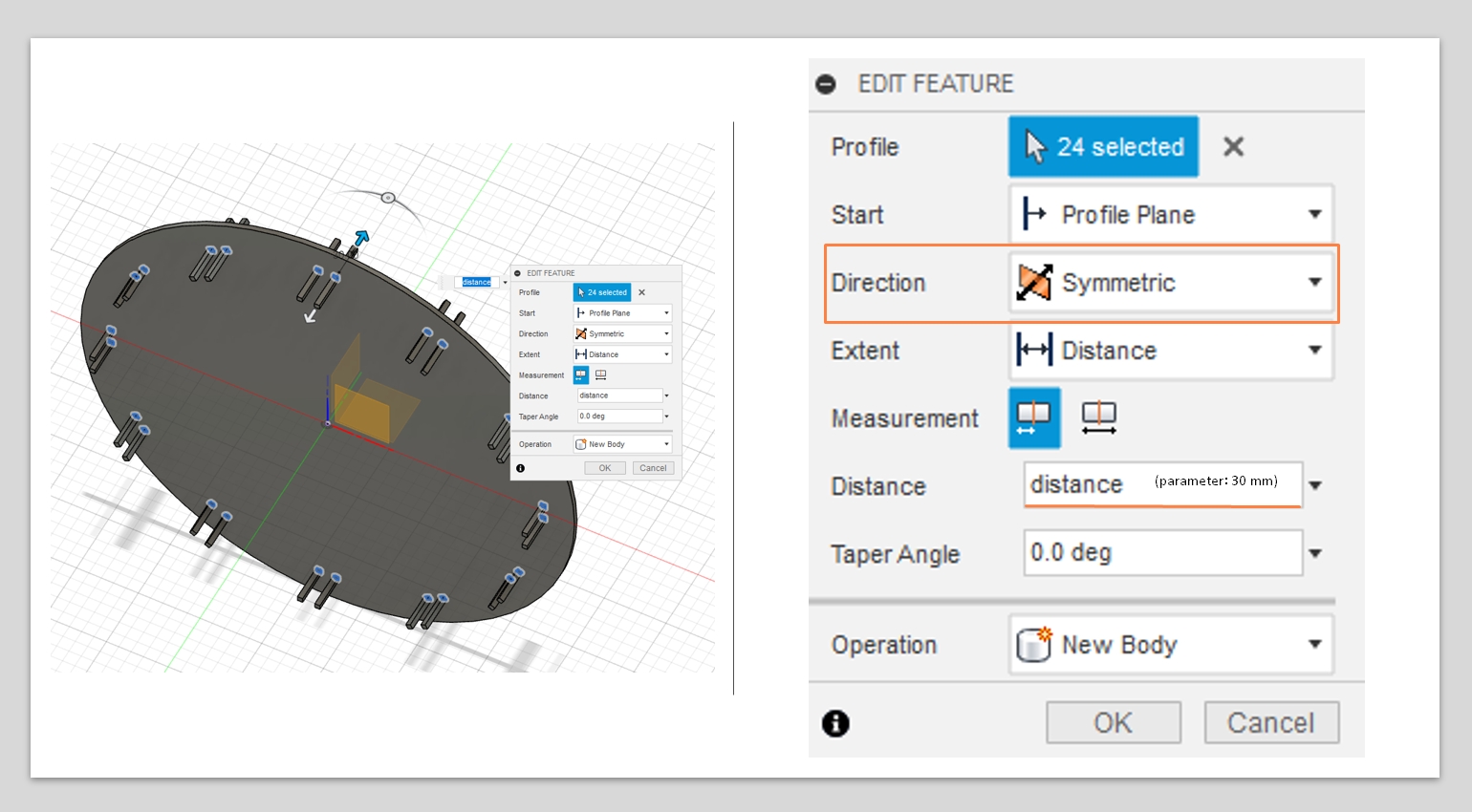Collapse the enlarged EDIT FEATURE panel

coord(827,84)
